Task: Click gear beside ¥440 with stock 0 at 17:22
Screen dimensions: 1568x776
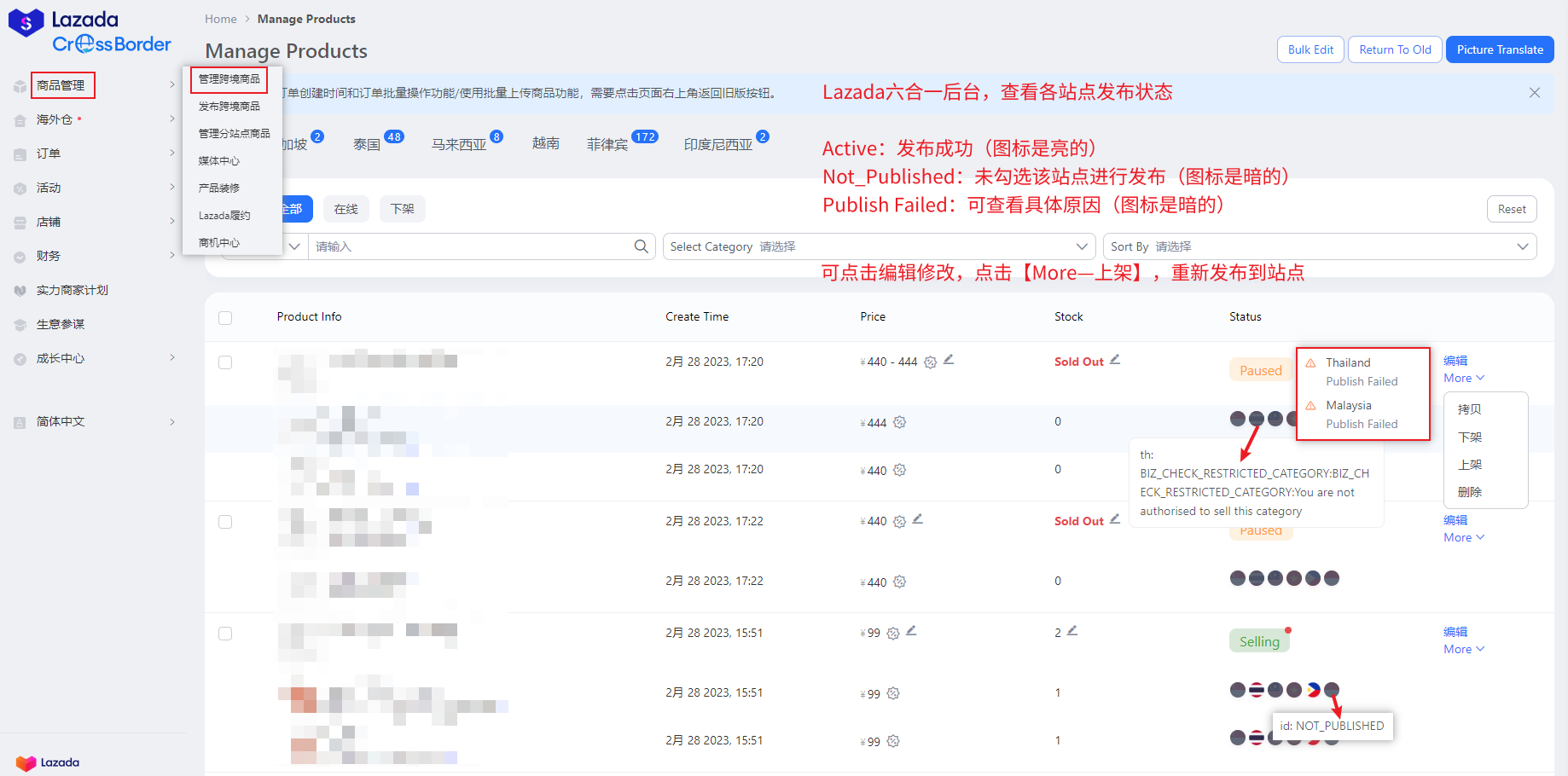Action: (899, 582)
